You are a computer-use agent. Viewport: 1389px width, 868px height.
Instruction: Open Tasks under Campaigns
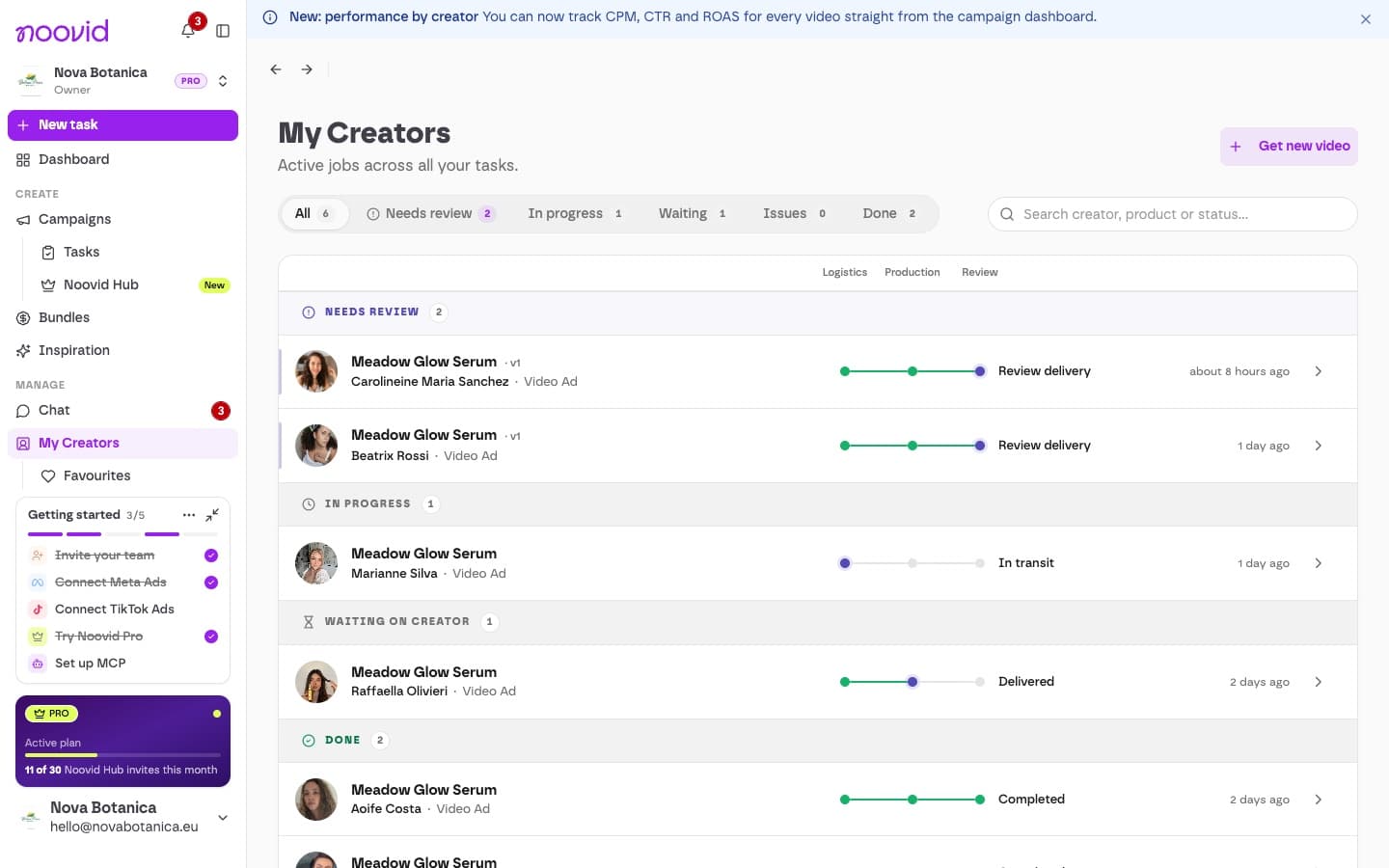tap(135, 252)
